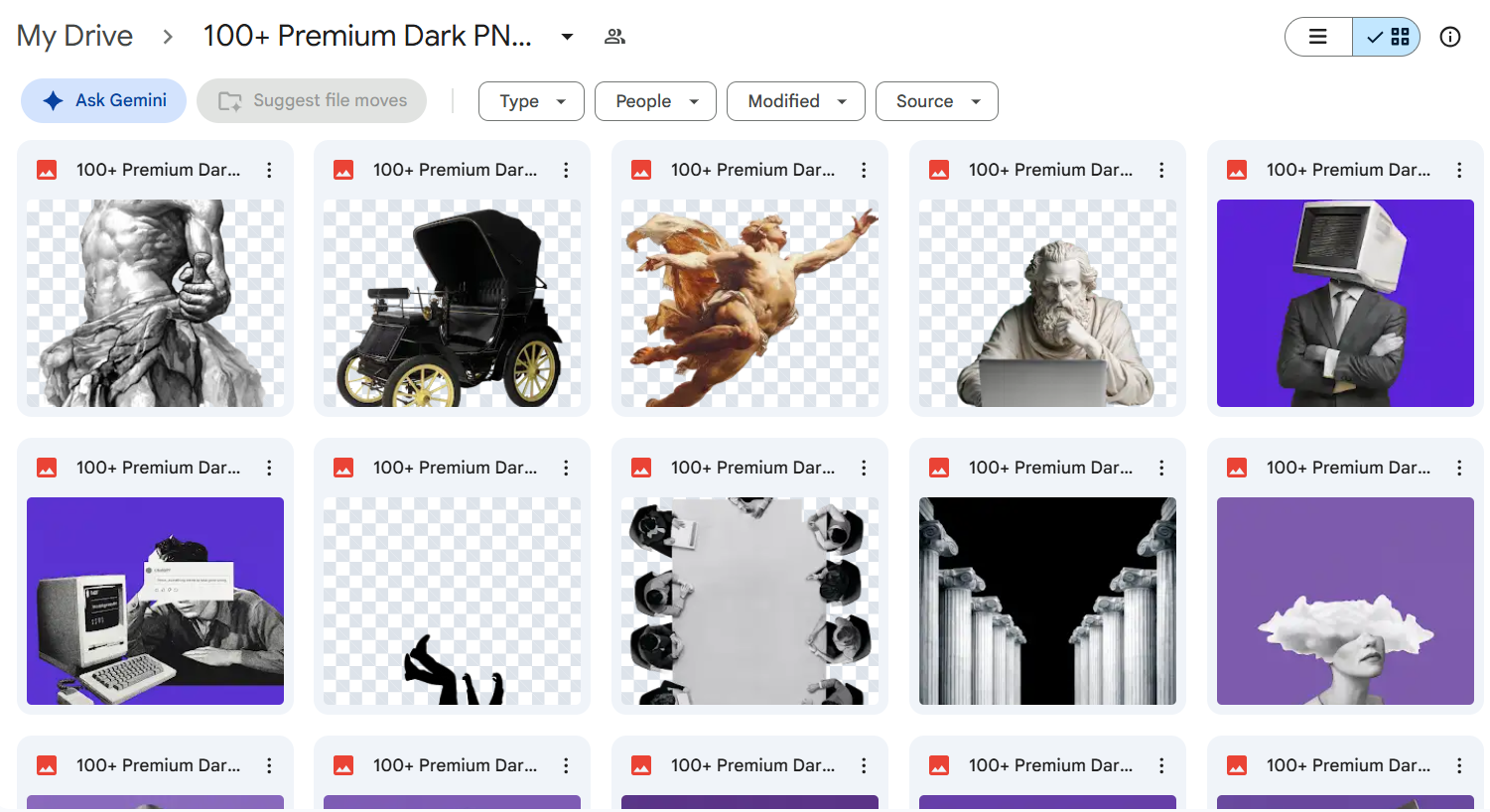Expand the People filter dropdown
The height and width of the screenshot is (812, 1490).
[x=655, y=101]
